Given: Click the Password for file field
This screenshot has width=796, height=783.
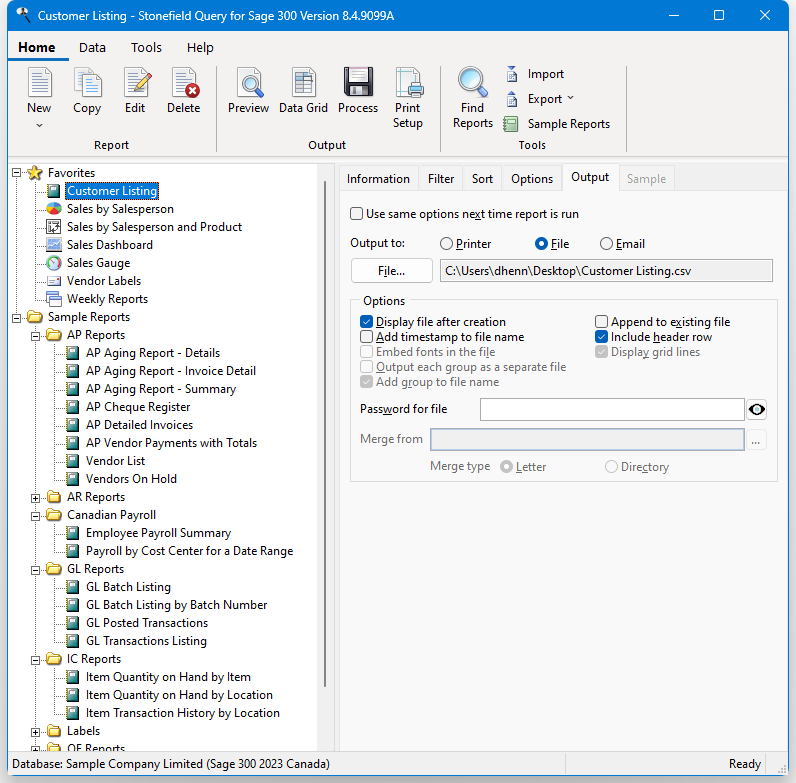Looking at the screenshot, I should [x=612, y=410].
